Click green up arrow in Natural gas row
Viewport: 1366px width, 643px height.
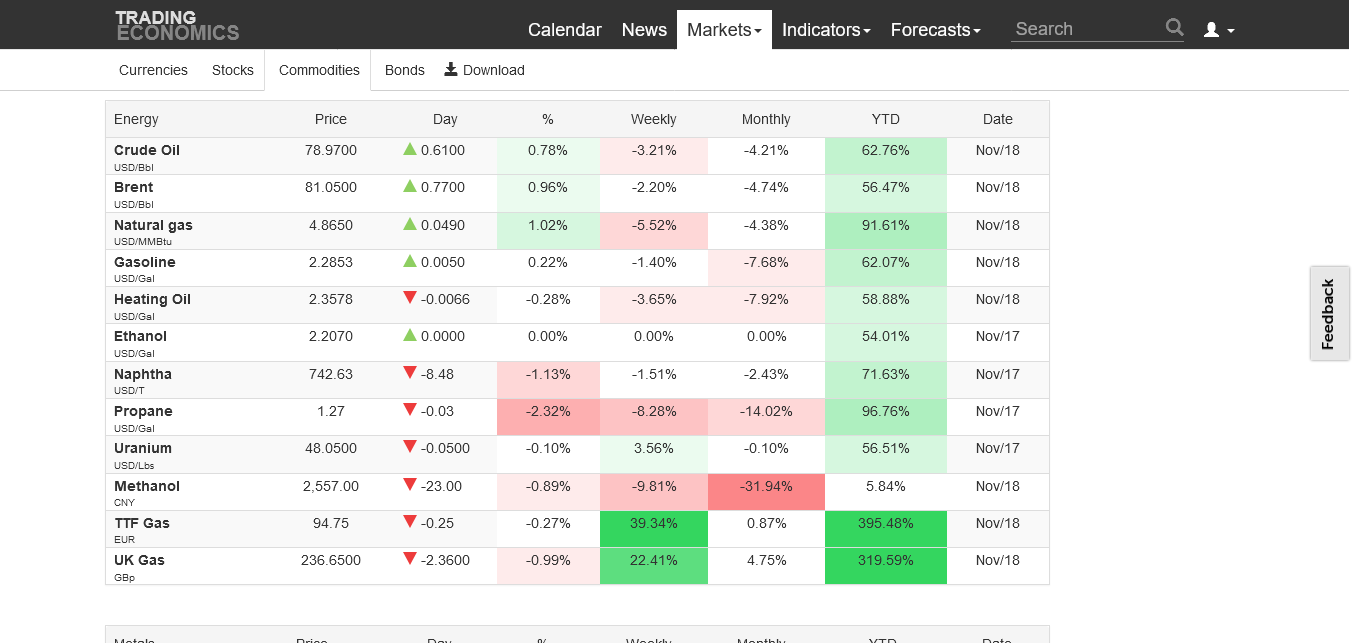(x=410, y=224)
